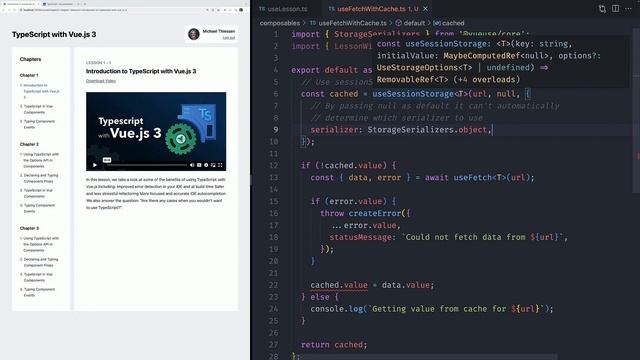Close the useFetchWithCache.ts tab
The width and height of the screenshot is (640, 360).
[x=425, y=9]
